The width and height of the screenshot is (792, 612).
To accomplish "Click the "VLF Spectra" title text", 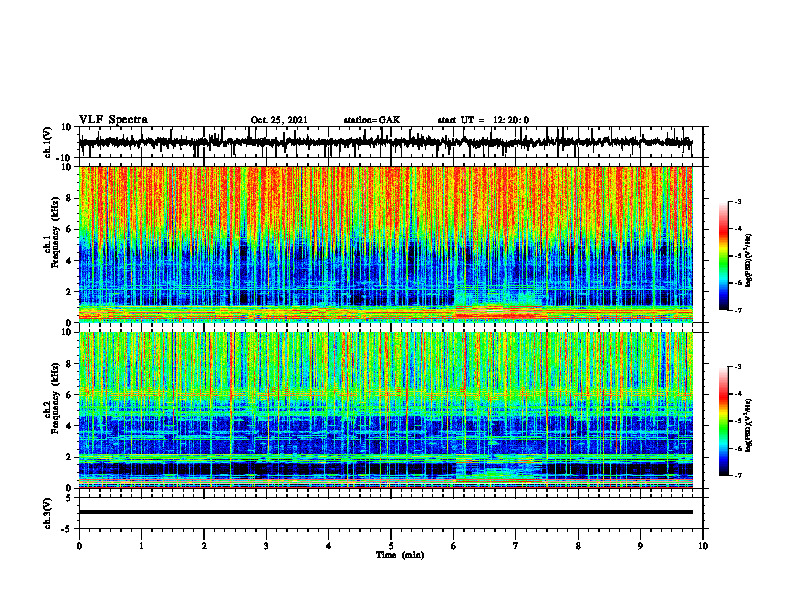I will point(113,120).
